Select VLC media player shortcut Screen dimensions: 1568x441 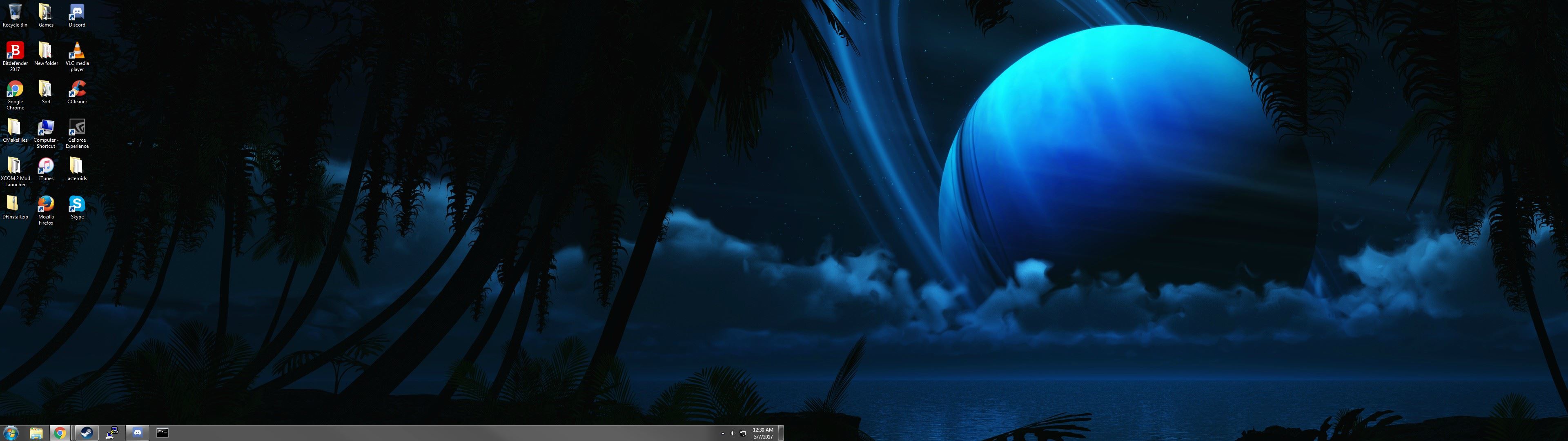point(77,51)
